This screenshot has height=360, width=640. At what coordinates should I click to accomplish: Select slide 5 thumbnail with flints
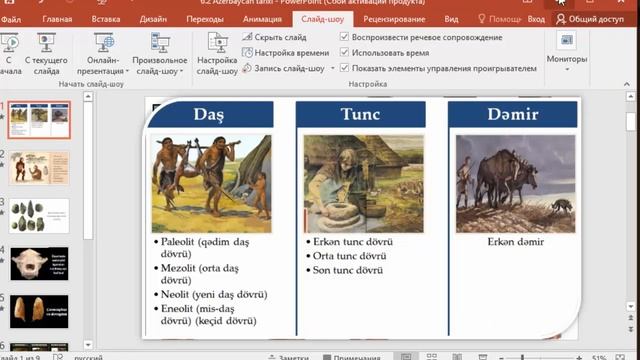click(x=39, y=311)
